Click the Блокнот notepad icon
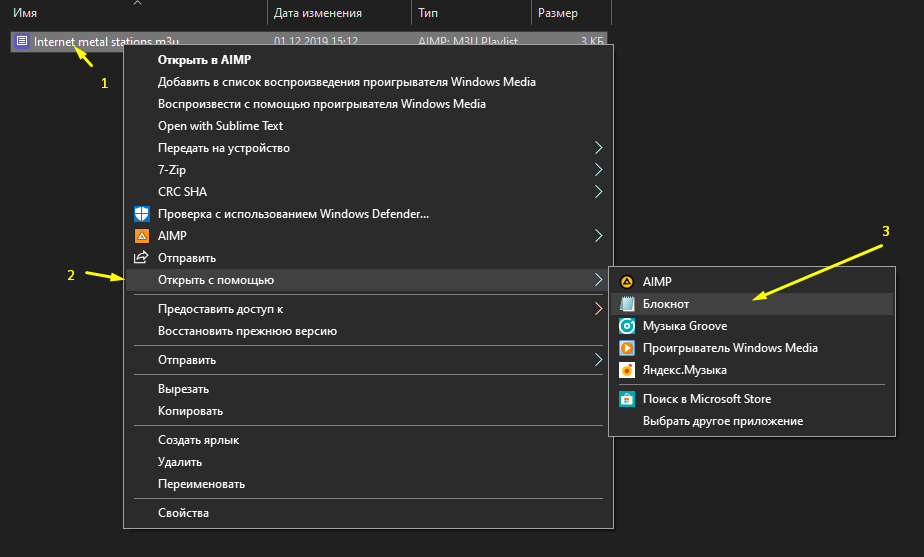The image size is (924, 557). click(627, 304)
